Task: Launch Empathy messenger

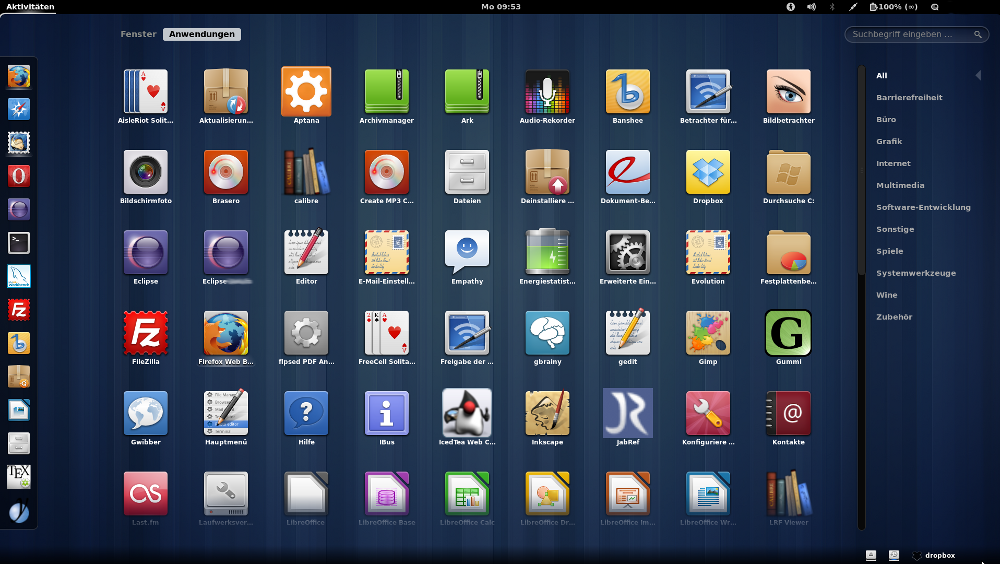Action: click(x=467, y=257)
